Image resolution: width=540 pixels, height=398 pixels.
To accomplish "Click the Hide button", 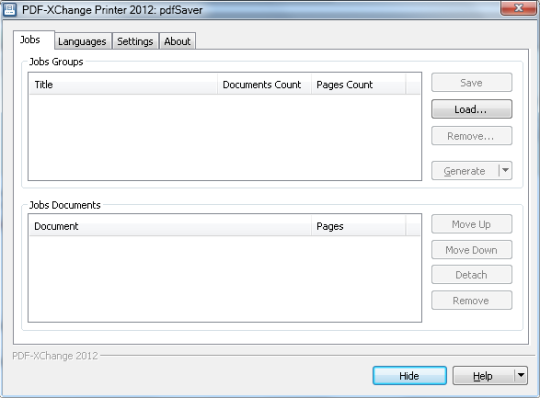I will 409,376.
